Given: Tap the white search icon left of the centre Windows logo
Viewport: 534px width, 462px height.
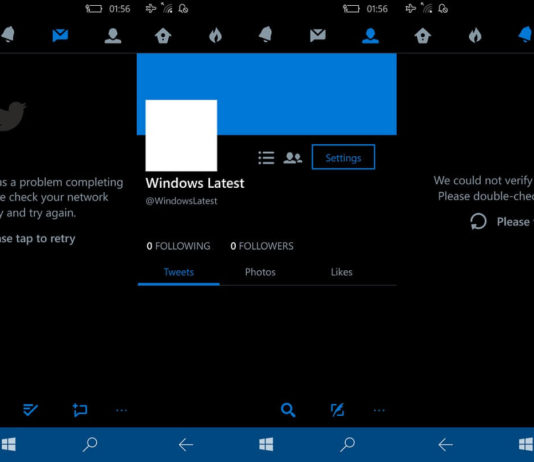Looking at the screenshot, I should point(90,445).
